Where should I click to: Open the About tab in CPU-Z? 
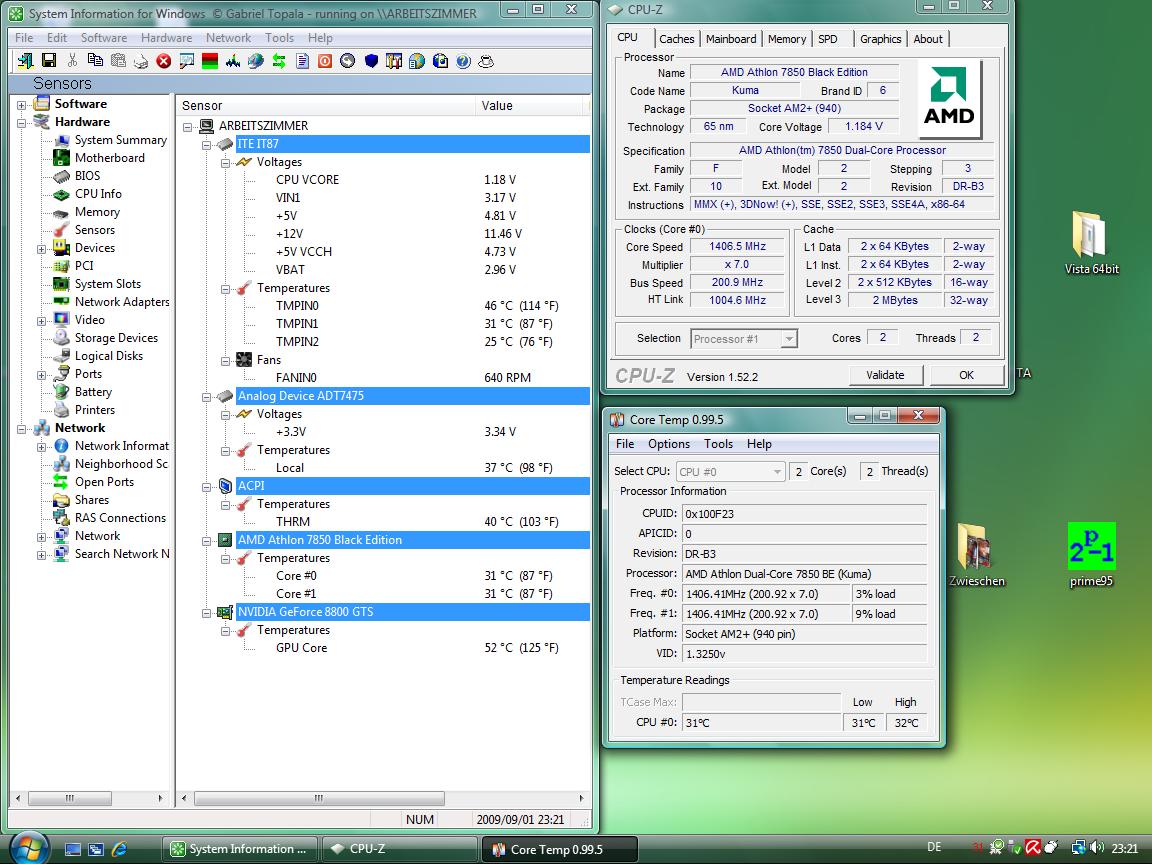tap(928, 39)
